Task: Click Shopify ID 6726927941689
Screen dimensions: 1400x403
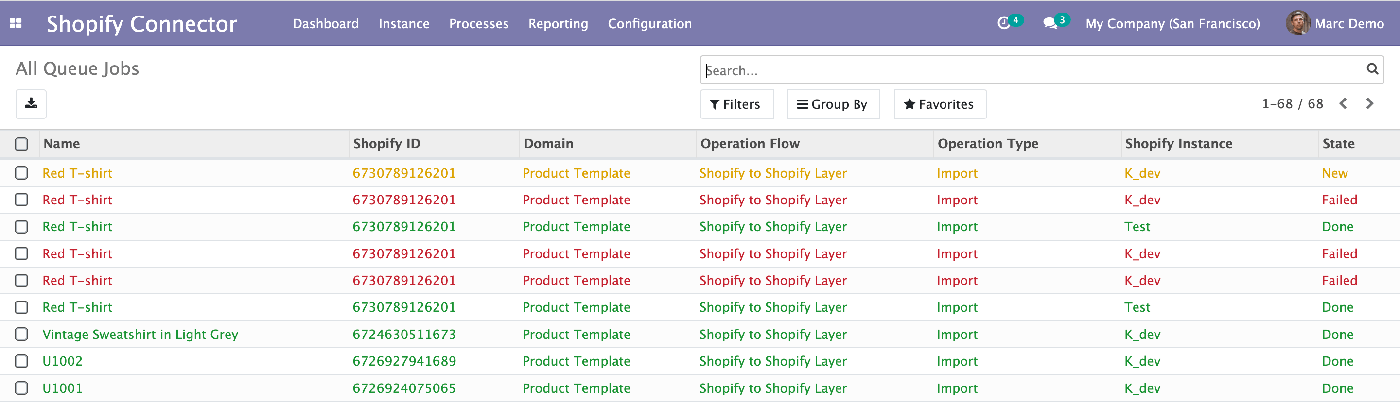Action: click(404, 362)
